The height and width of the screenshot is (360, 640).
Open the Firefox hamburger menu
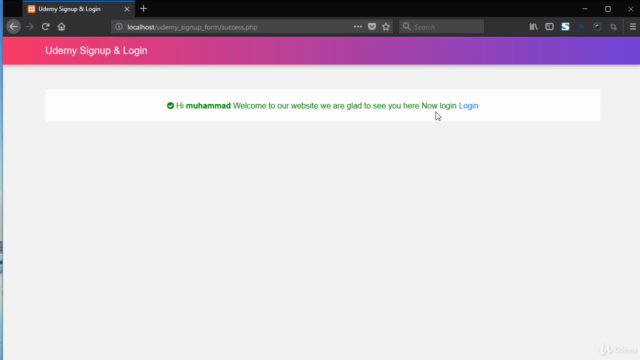click(x=633, y=27)
